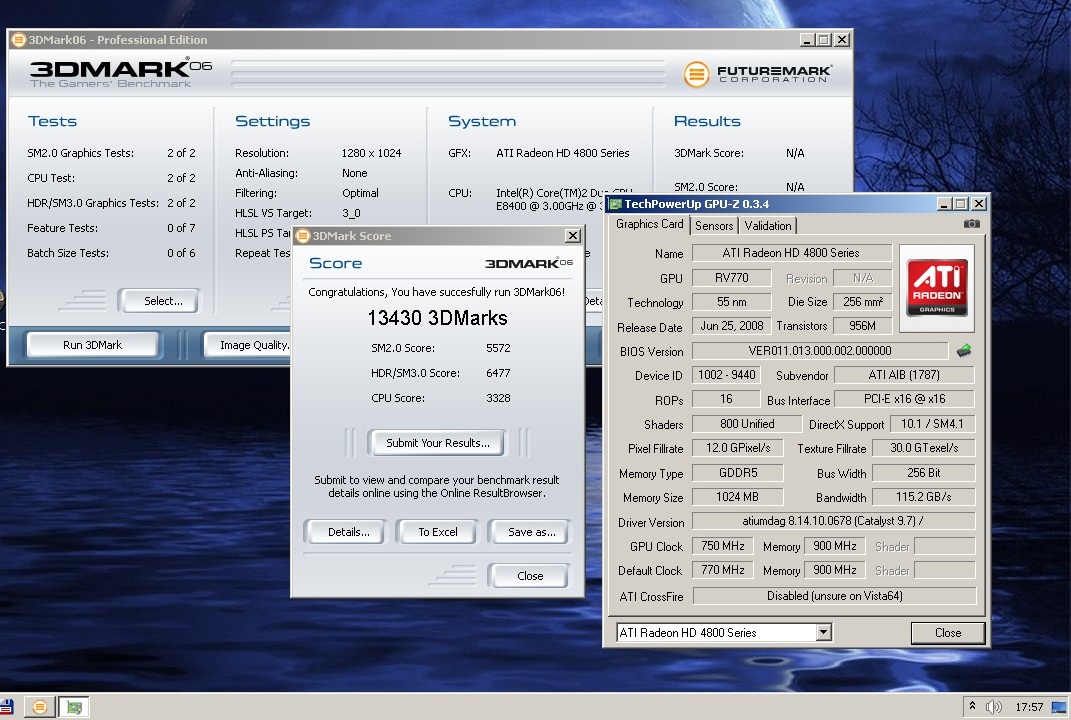Open the volume control in system tray

click(x=994, y=707)
